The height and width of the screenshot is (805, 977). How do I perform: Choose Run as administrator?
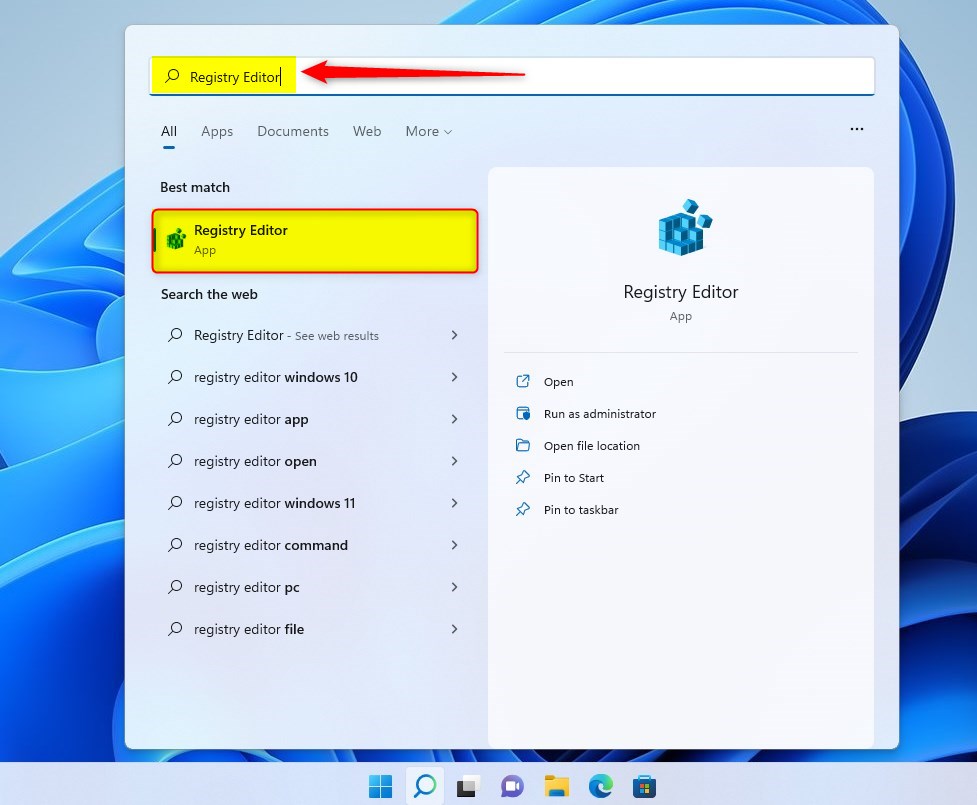[599, 414]
